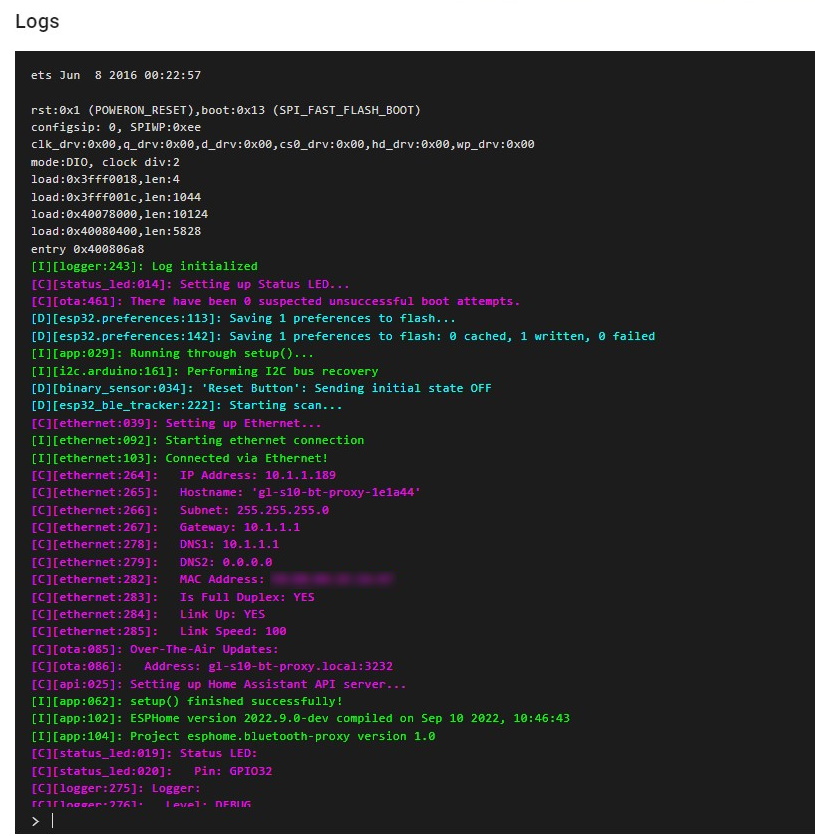Image resolution: width=815 pixels, height=836 pixels.
Task: Click the 'Gateway: 10.1.1.1' line
Action: pyautogui.click(x=165, y=527)
